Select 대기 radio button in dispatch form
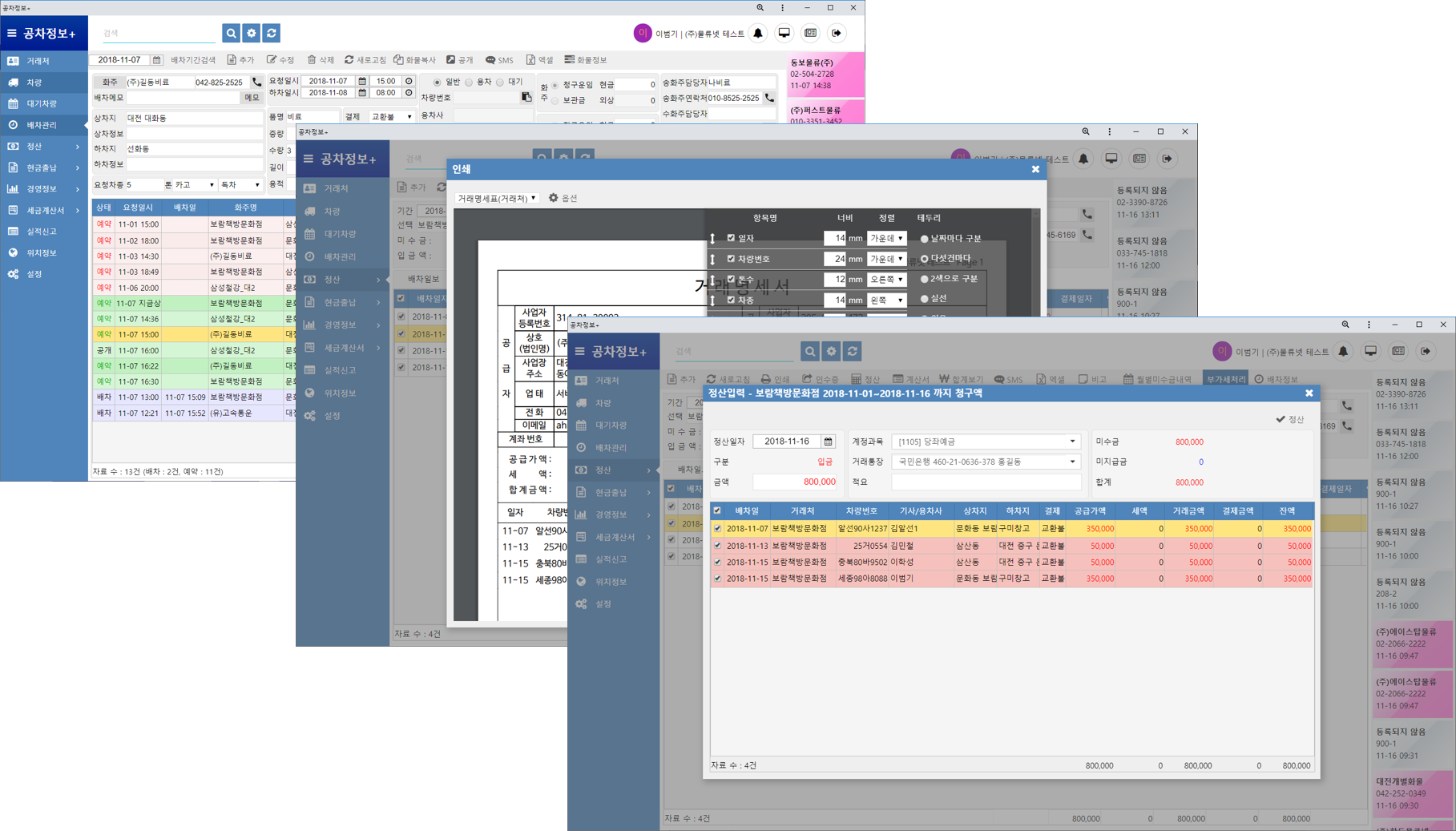Image resolution: width=1456 pixels, height=831 pixels. coord(500,82)
